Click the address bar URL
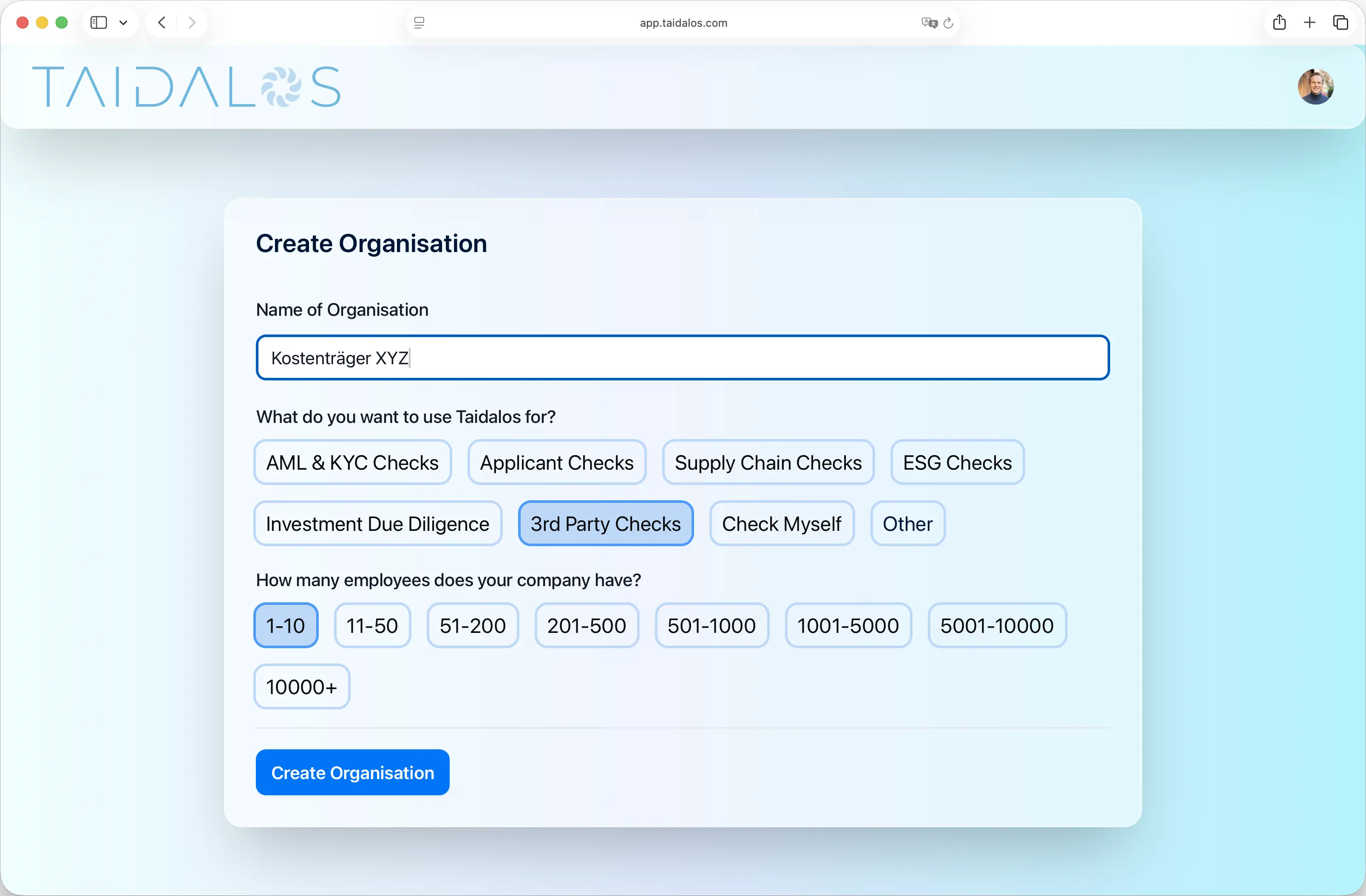This screenshot has width=1366, height=896. (683, 23)
